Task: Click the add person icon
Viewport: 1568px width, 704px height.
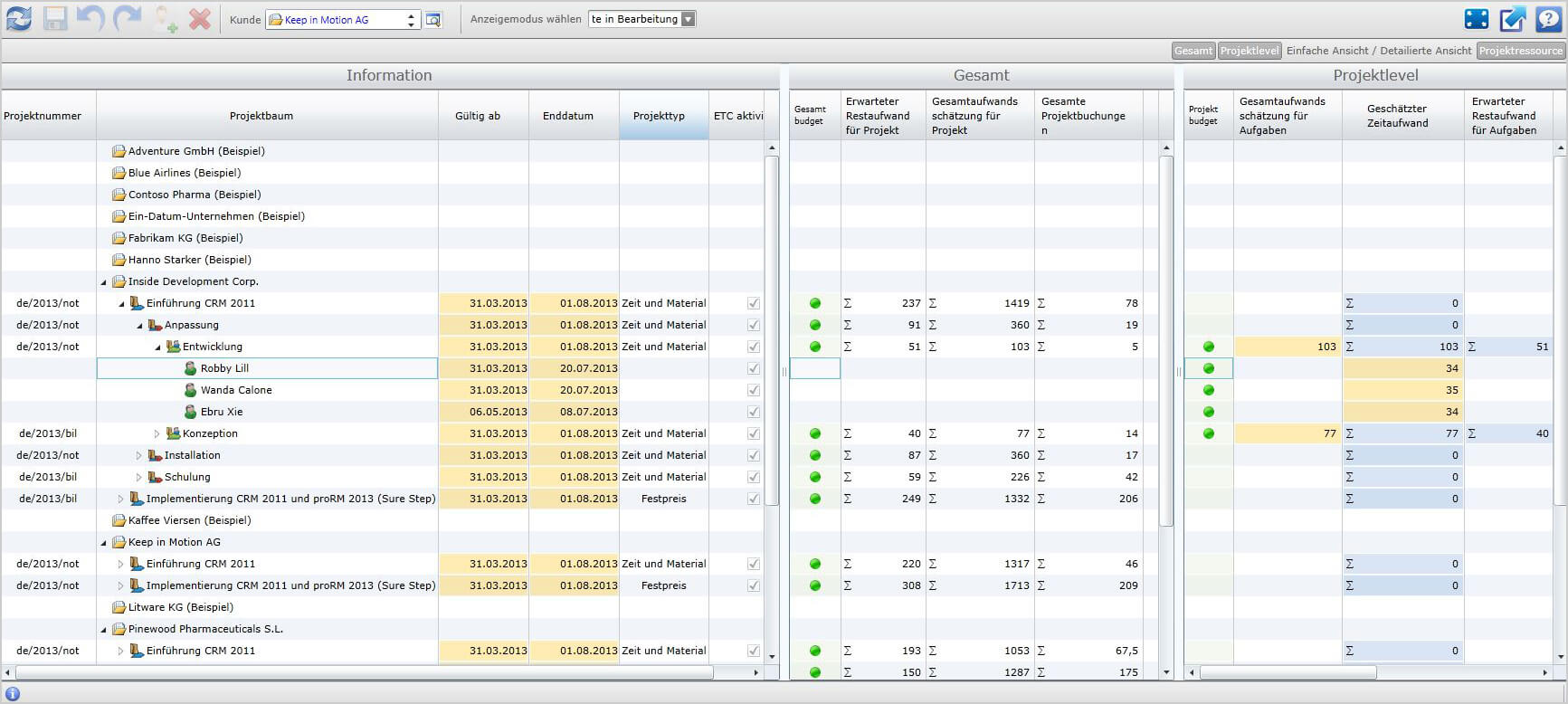Action: [165, 19]
